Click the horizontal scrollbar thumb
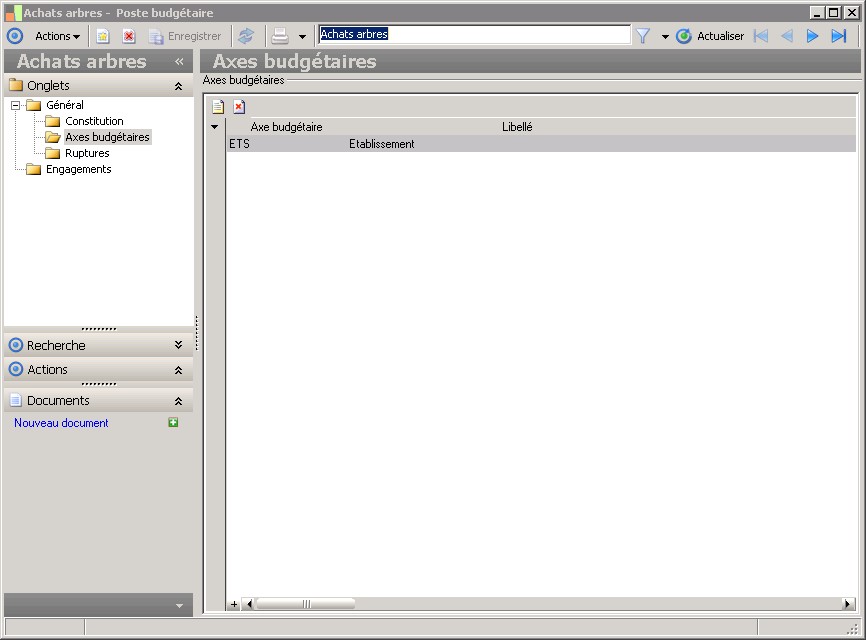The height and width of the screenshot is (640, 866). 306,604
